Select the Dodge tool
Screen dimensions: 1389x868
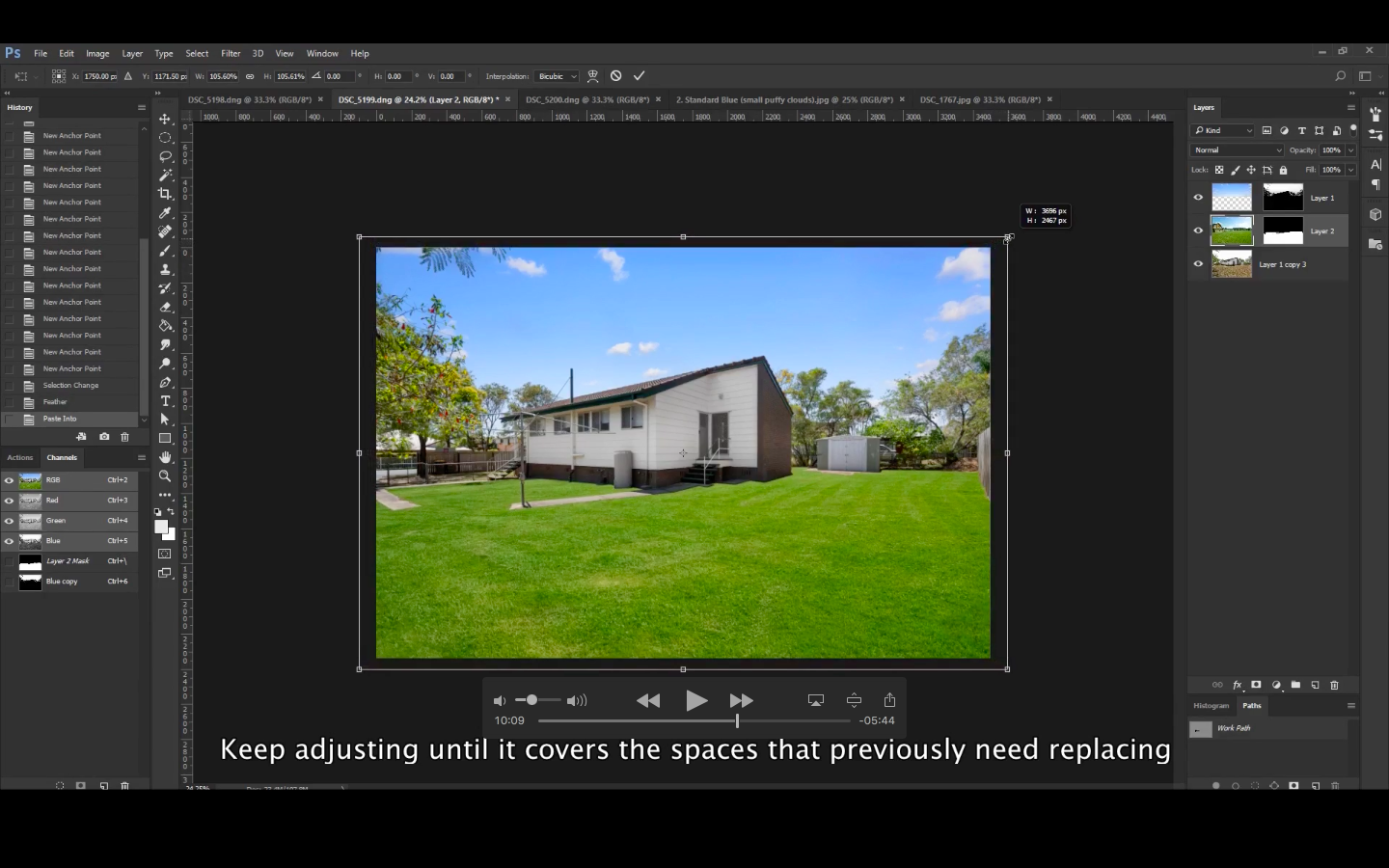[x=165, y=364]
